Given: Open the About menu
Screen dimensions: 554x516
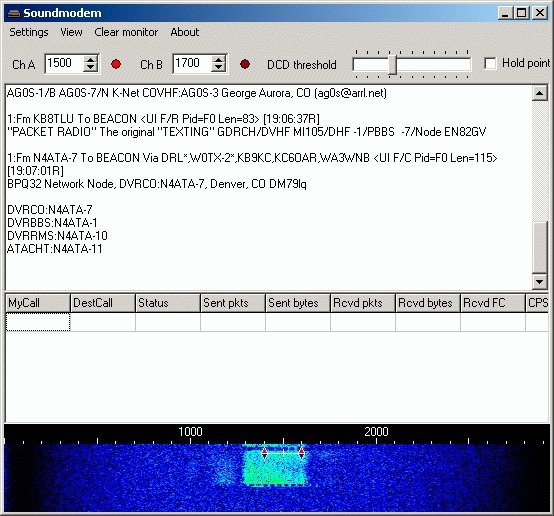Looking at the screenshot, I should coord(185,32).
